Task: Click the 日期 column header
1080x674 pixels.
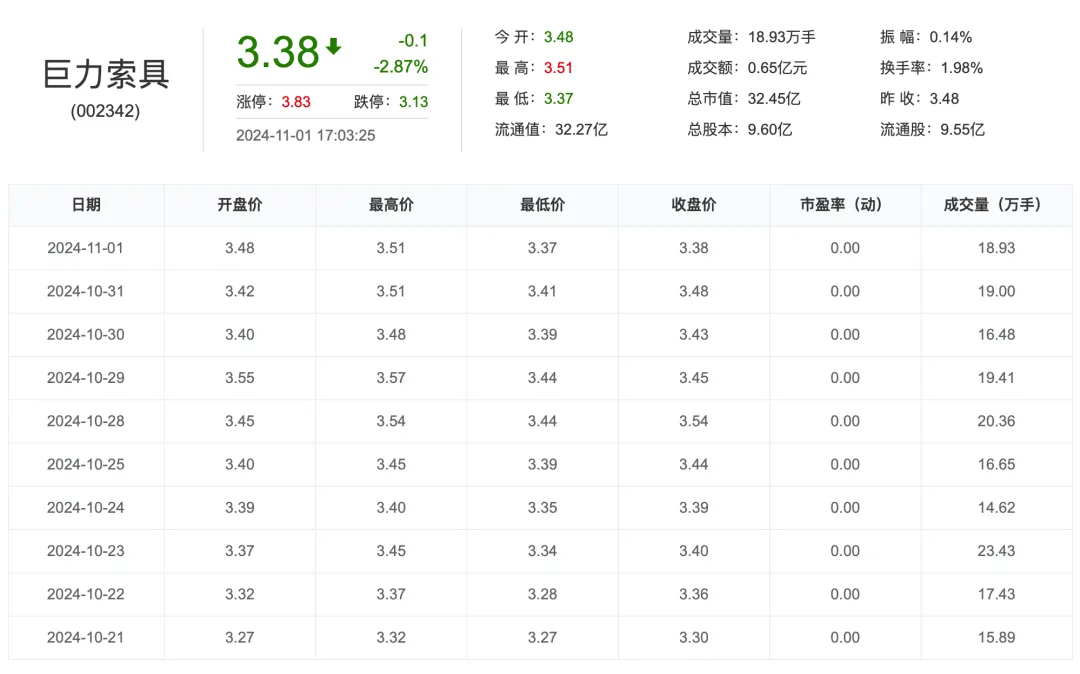Action: pyautogui.click(x=86, y=204)
